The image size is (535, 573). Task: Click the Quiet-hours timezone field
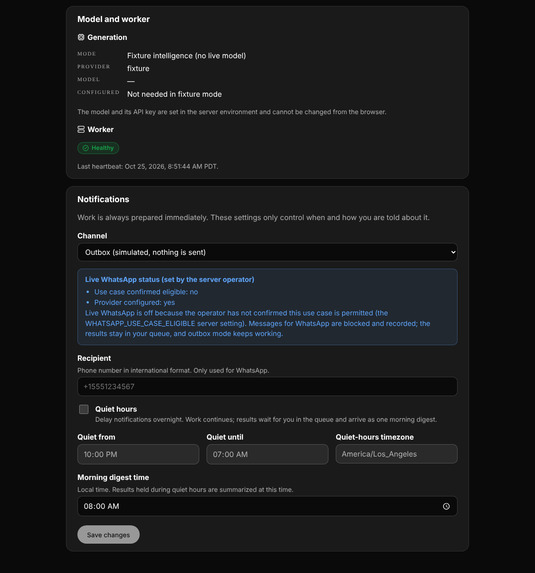[x=396, y=454]
